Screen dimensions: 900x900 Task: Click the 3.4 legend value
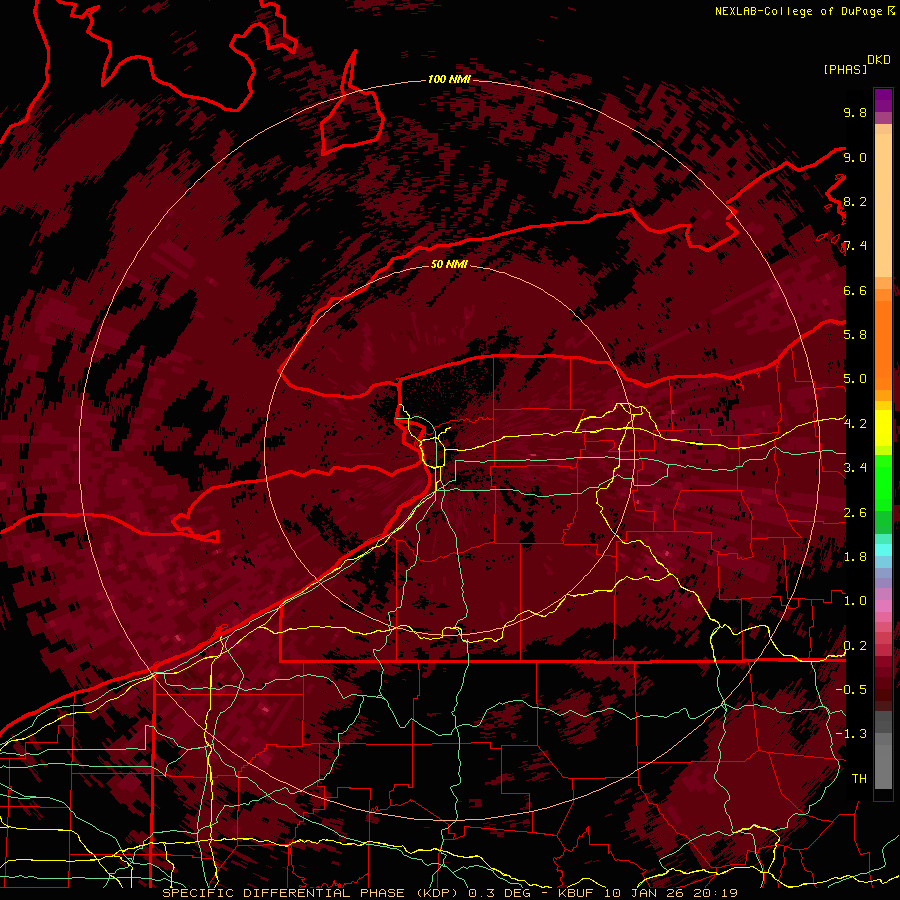[855, 467]
